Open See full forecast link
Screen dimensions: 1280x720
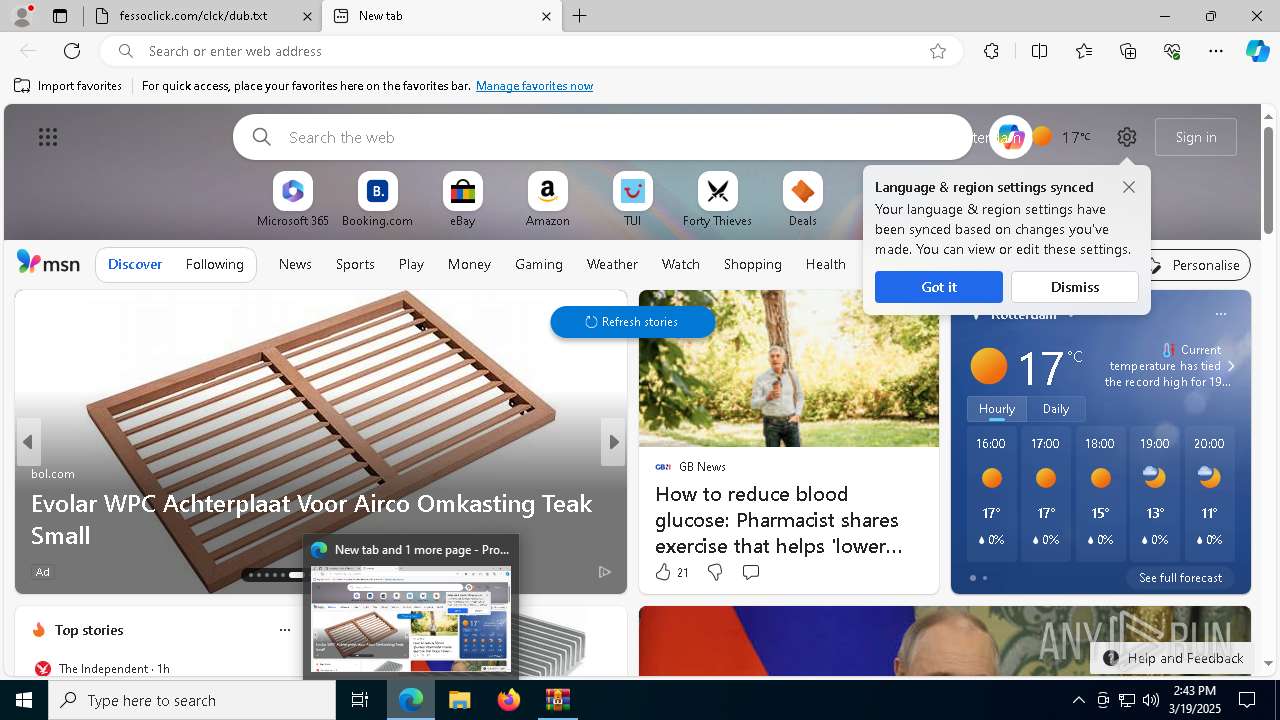(1180, 578)
